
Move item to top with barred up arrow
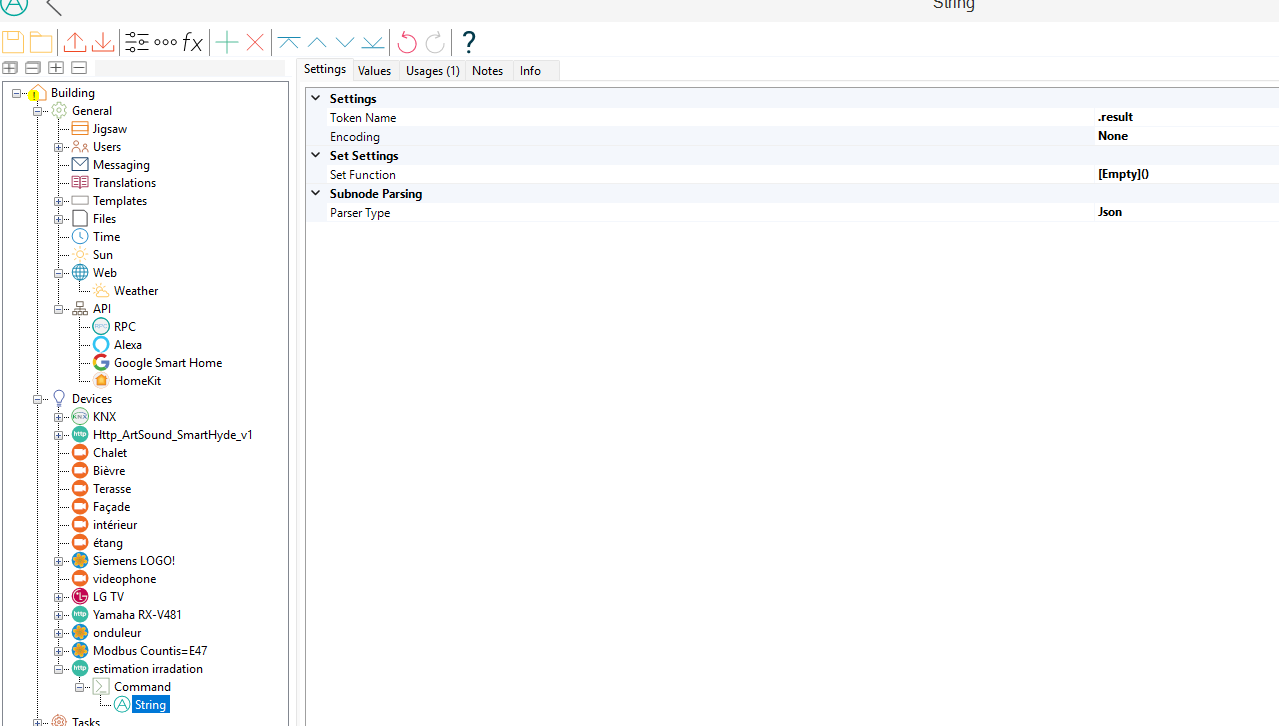[x=289, y=42]
